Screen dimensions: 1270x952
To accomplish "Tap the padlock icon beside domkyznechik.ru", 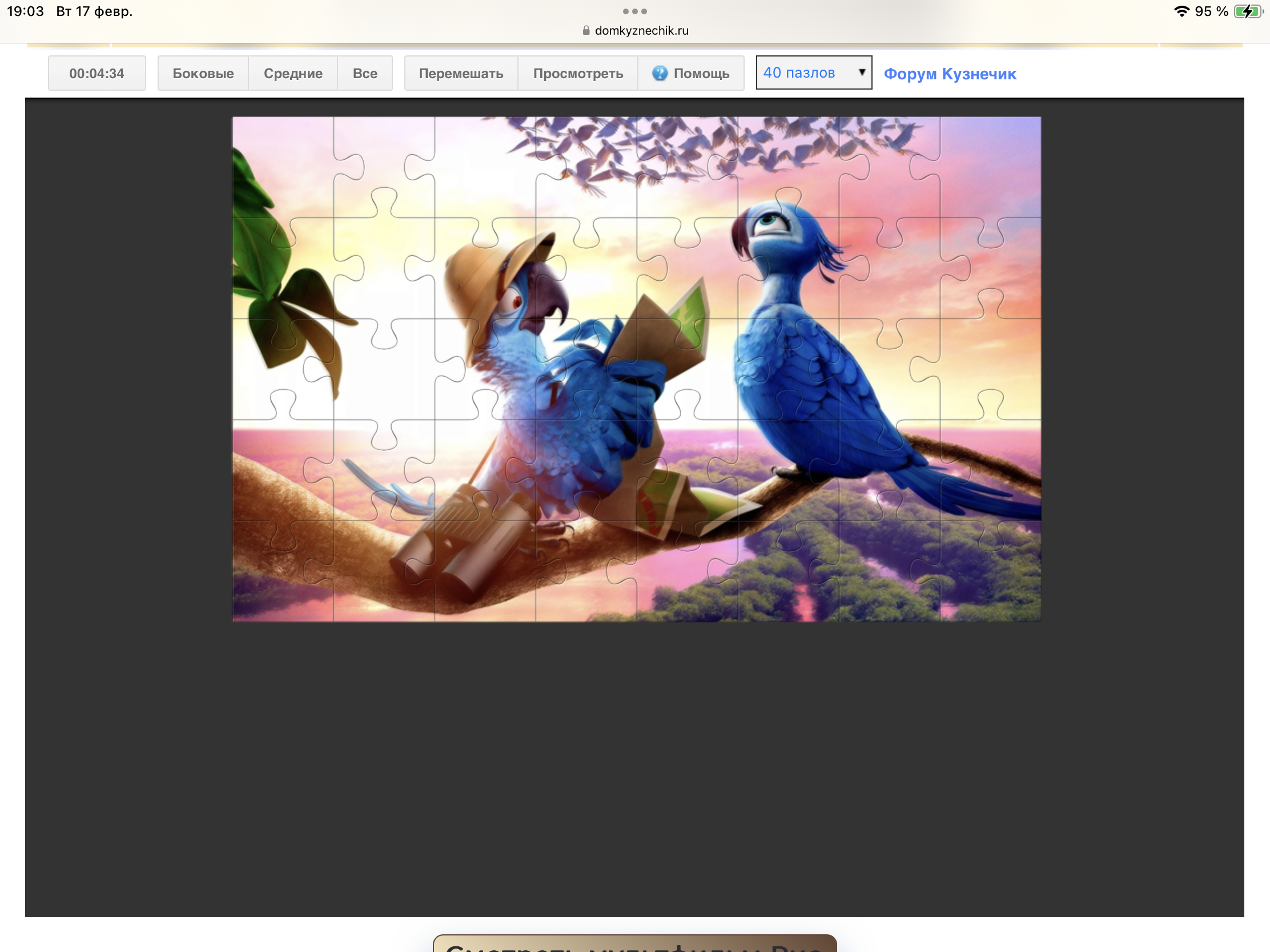I will (x=586, y=31).
